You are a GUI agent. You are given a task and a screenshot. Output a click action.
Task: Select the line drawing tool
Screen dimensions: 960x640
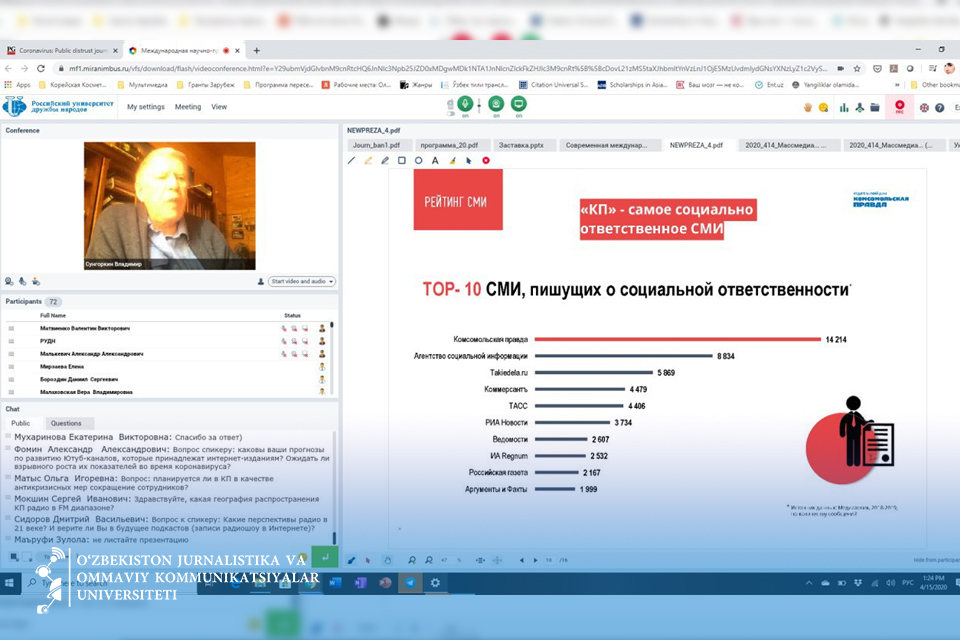351,160
